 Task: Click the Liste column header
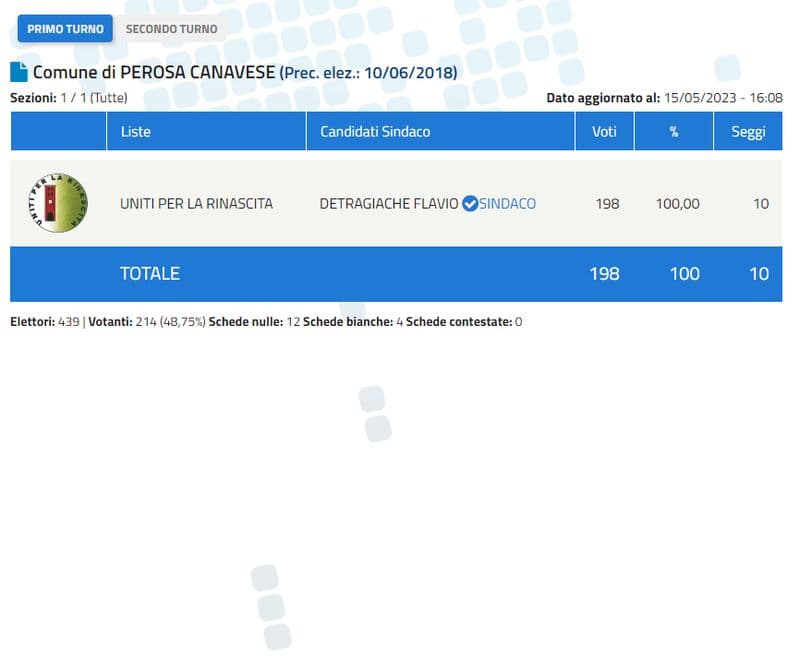(x=135, y=131)
